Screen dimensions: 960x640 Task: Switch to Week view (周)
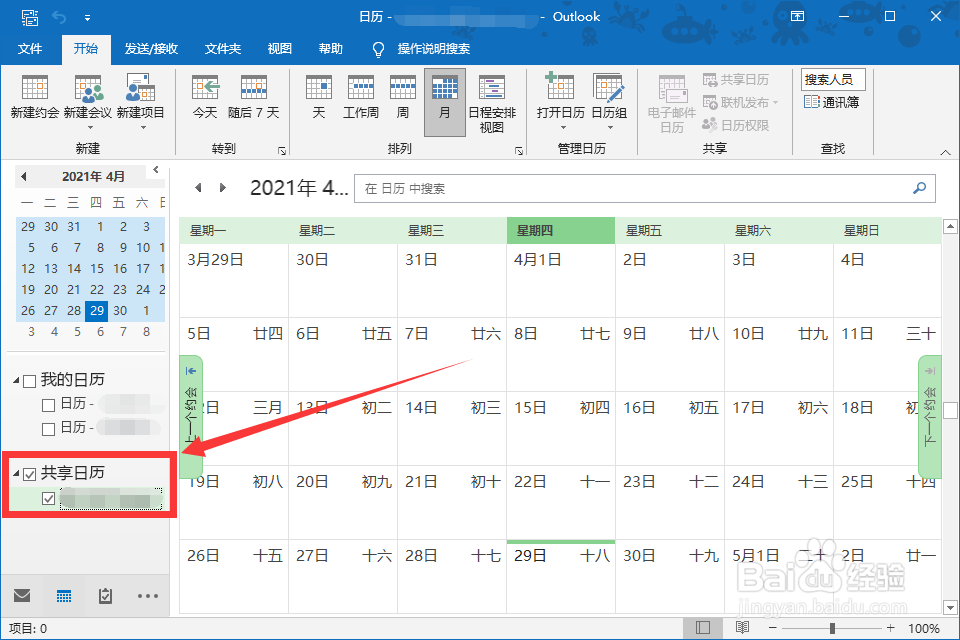403,97
